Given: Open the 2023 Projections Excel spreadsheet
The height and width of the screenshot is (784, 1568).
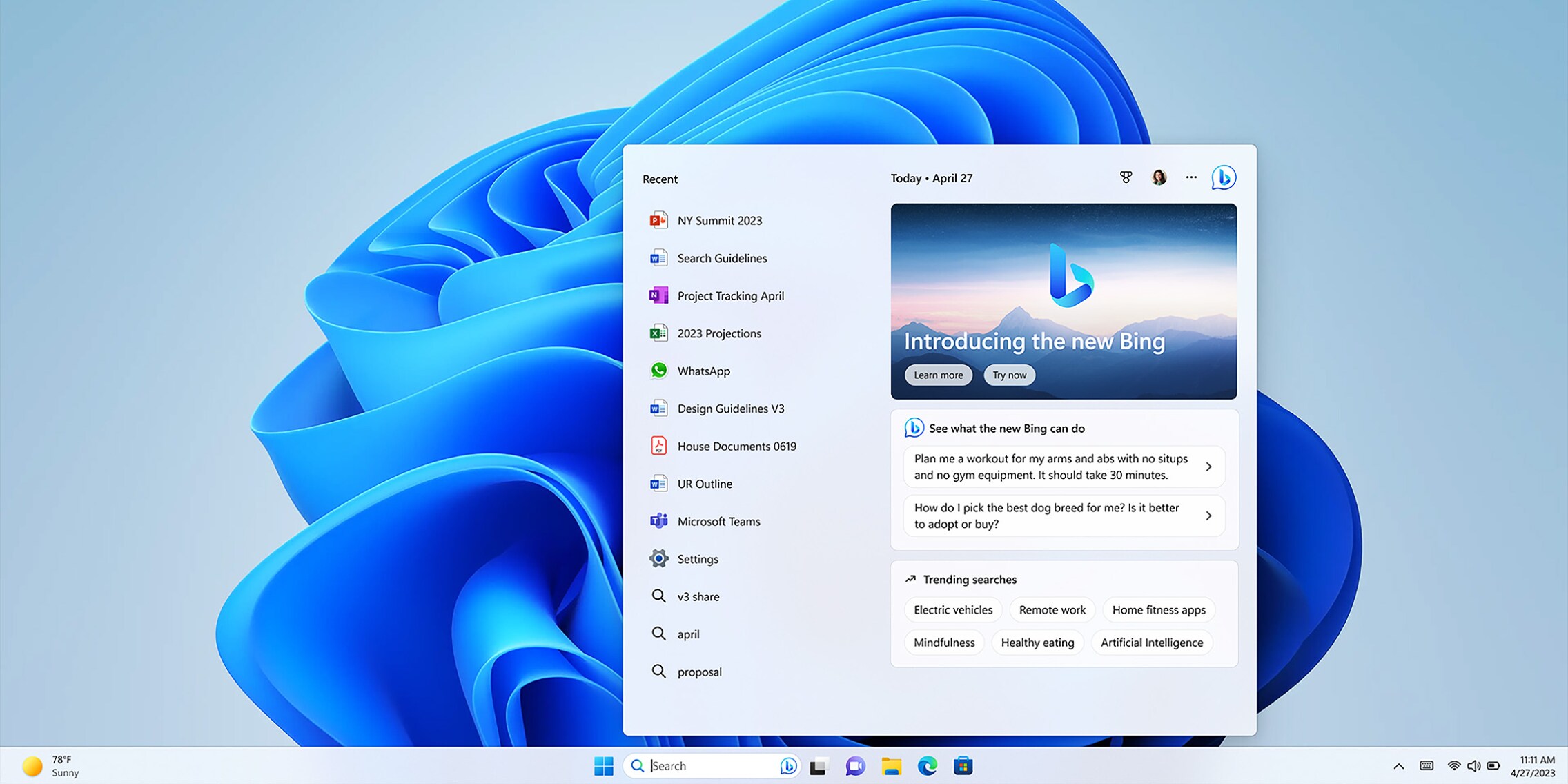Looking at the screenshot, I should click(718, 333).
